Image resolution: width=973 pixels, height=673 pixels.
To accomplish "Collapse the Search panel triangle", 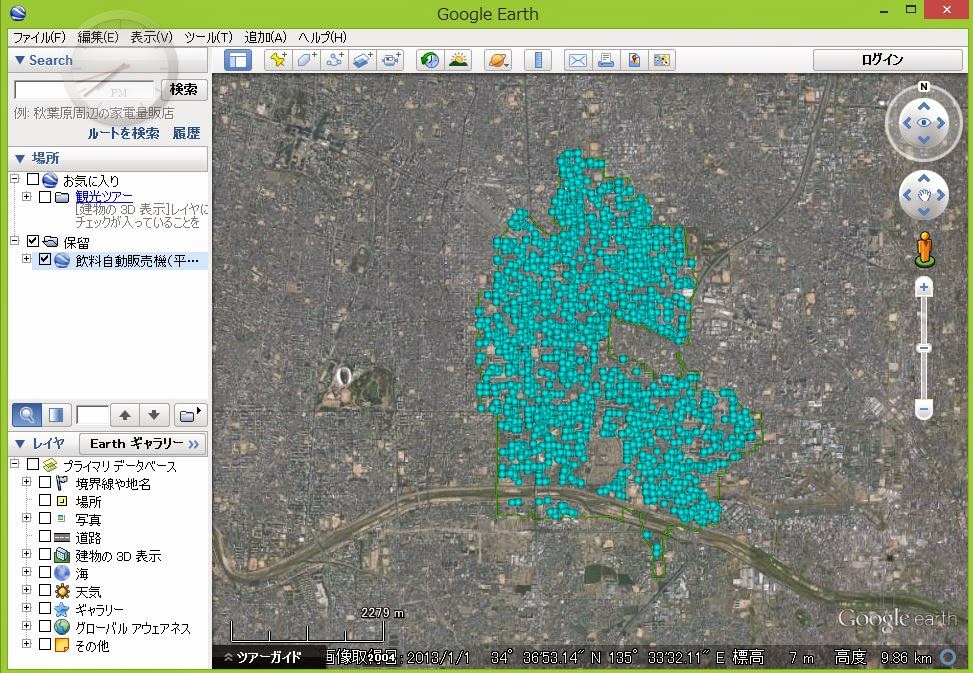I will point(20,60).
